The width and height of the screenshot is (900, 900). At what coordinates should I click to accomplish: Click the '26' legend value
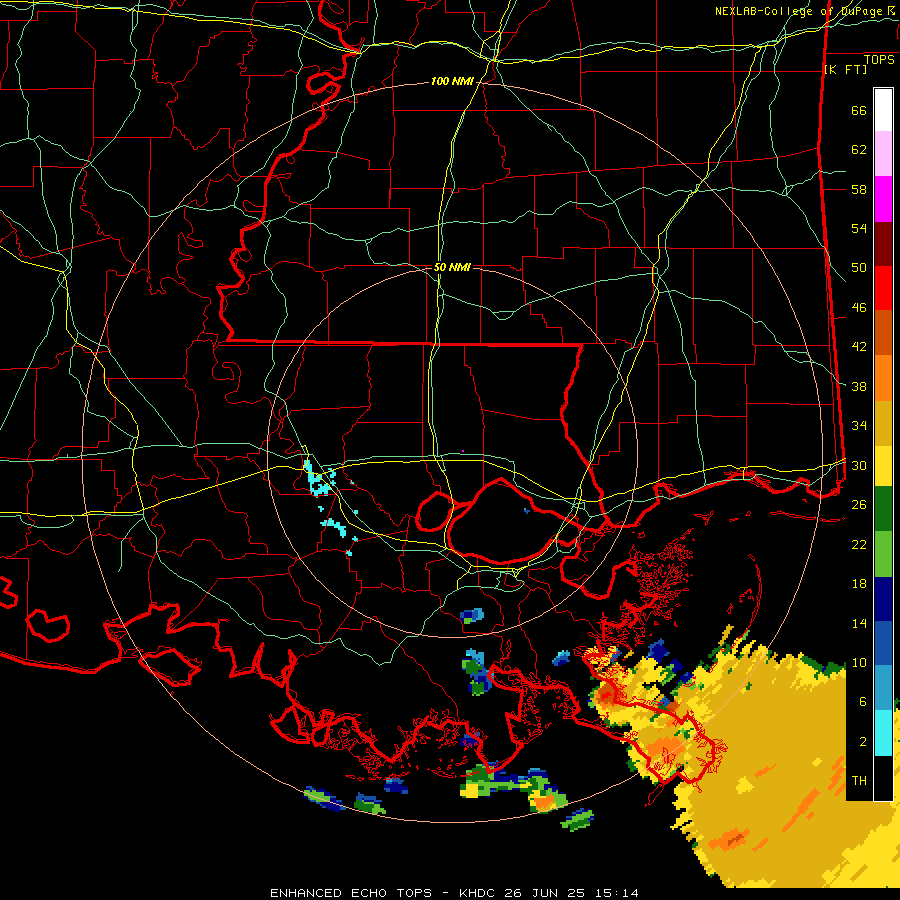pos(859,505)
